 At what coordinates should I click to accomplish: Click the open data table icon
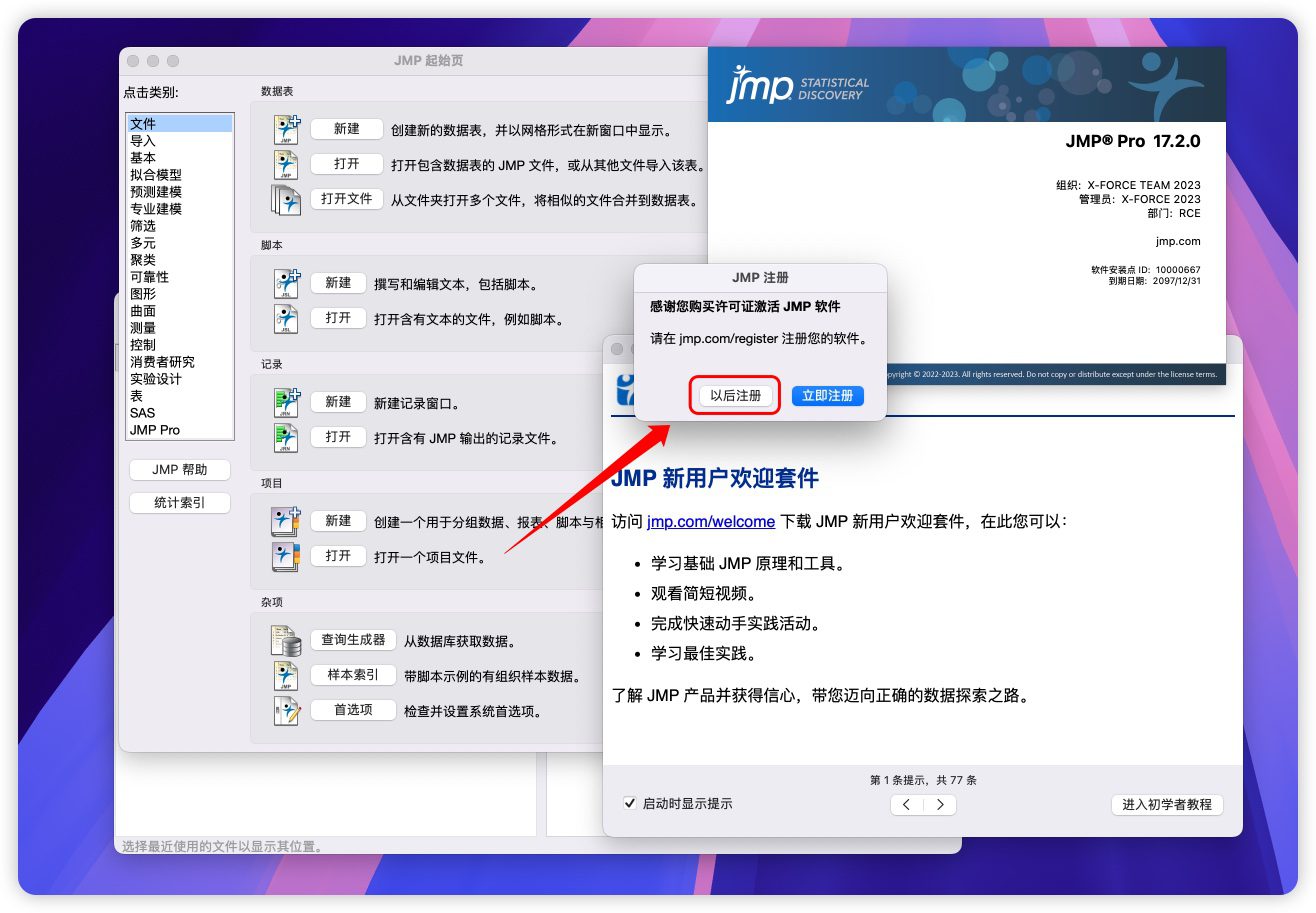(287, 165)
